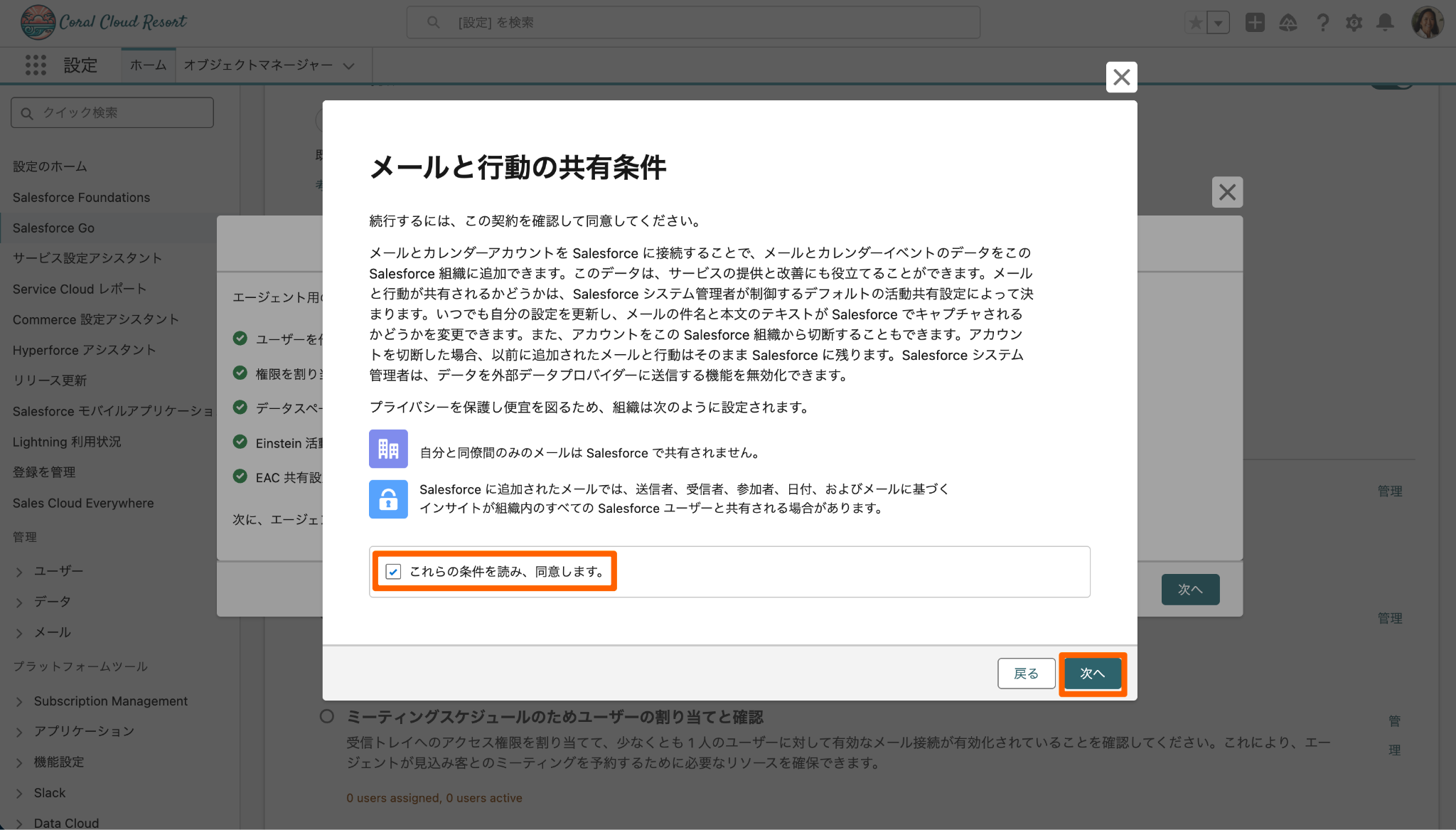Open the user profile avatar
The image size is (1456, 830).
tap(1427, 23)
